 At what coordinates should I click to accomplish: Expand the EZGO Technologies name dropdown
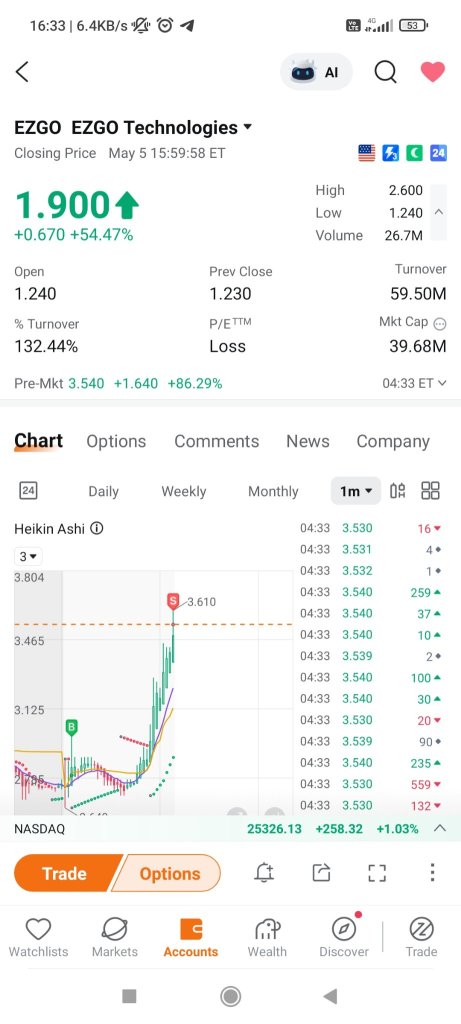coord(247,127)
